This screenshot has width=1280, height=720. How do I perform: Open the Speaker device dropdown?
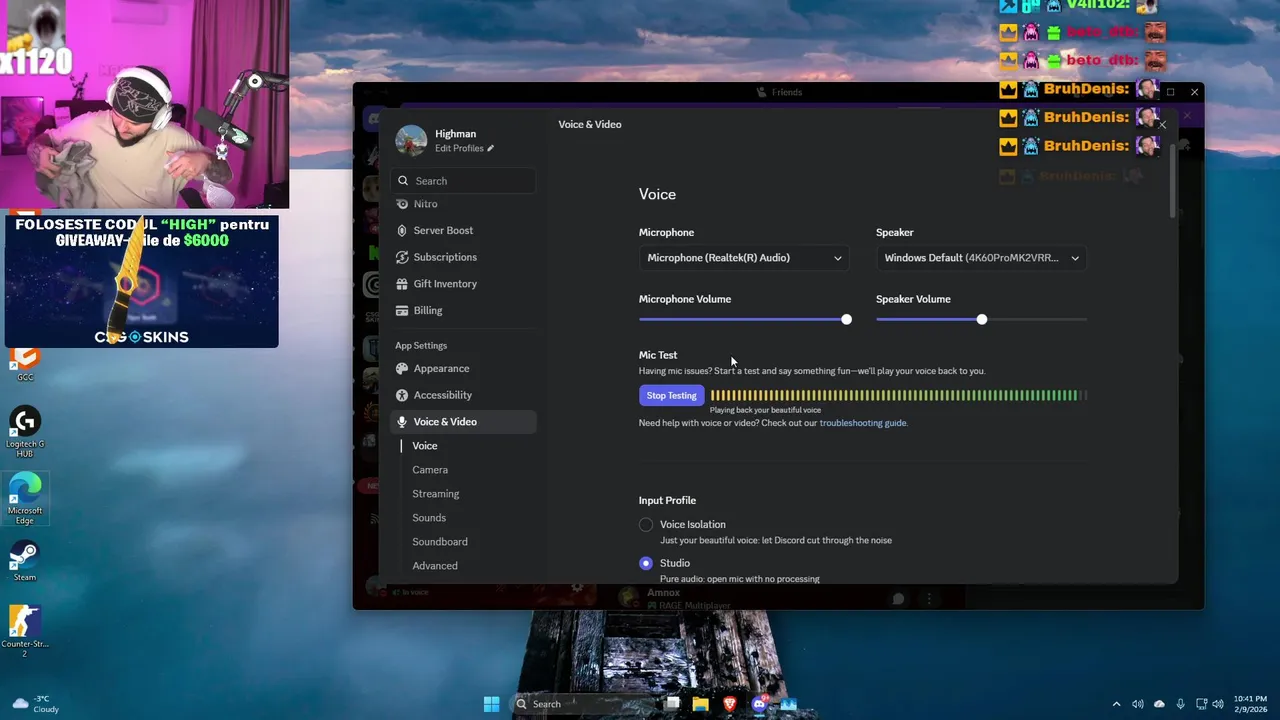point(981,258)
